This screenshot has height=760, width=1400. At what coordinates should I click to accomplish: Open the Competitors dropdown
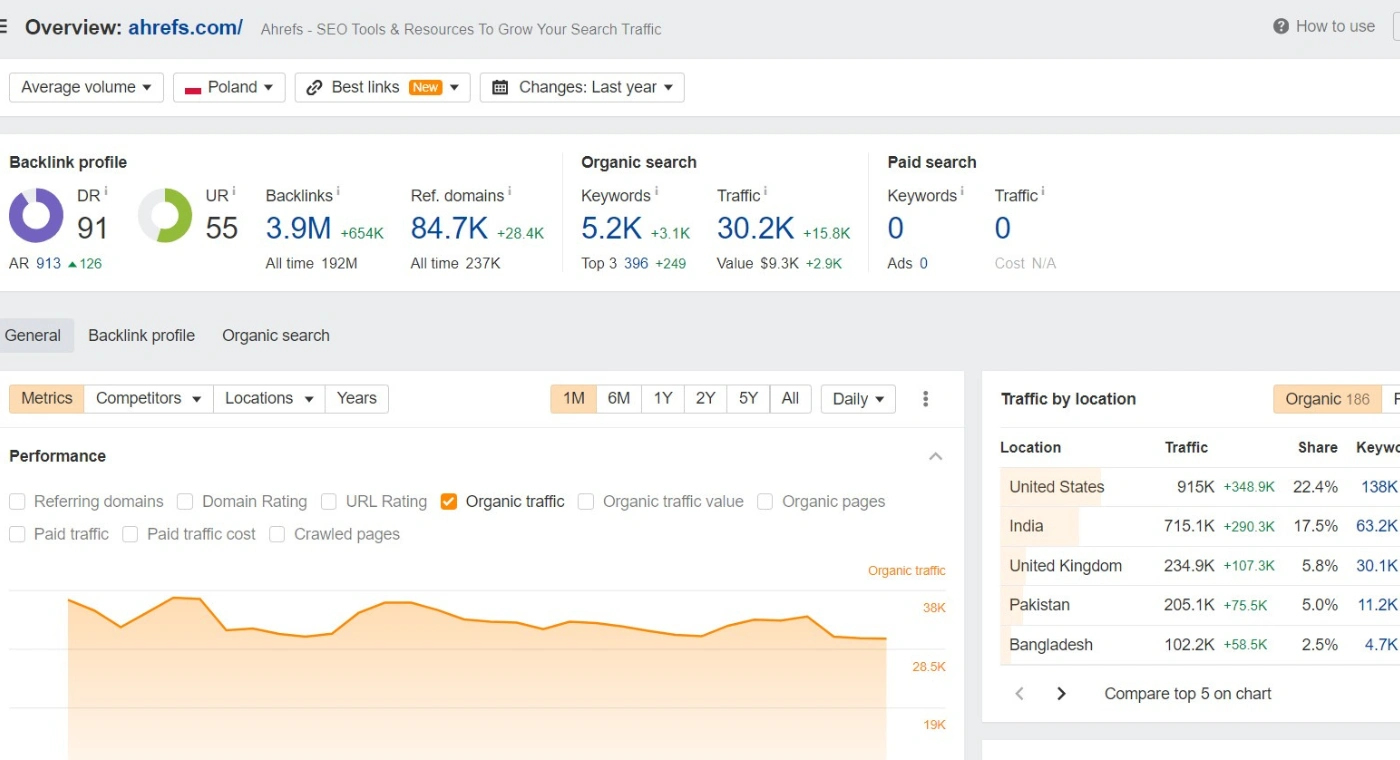point(148,399)
